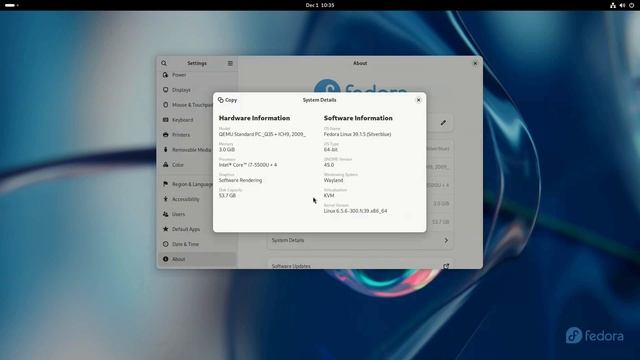
Task: Click the Software Information heading
Action: tap(358, 118)
